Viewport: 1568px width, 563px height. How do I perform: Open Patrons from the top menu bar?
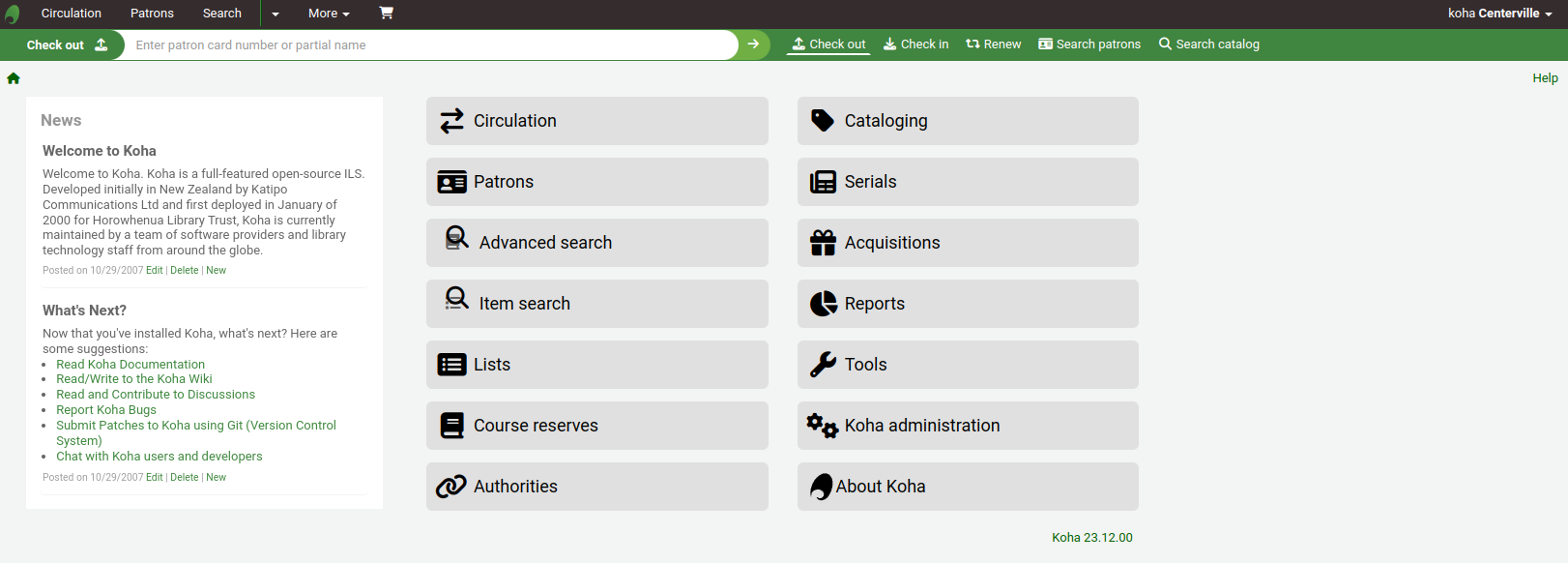pos(152,14)
